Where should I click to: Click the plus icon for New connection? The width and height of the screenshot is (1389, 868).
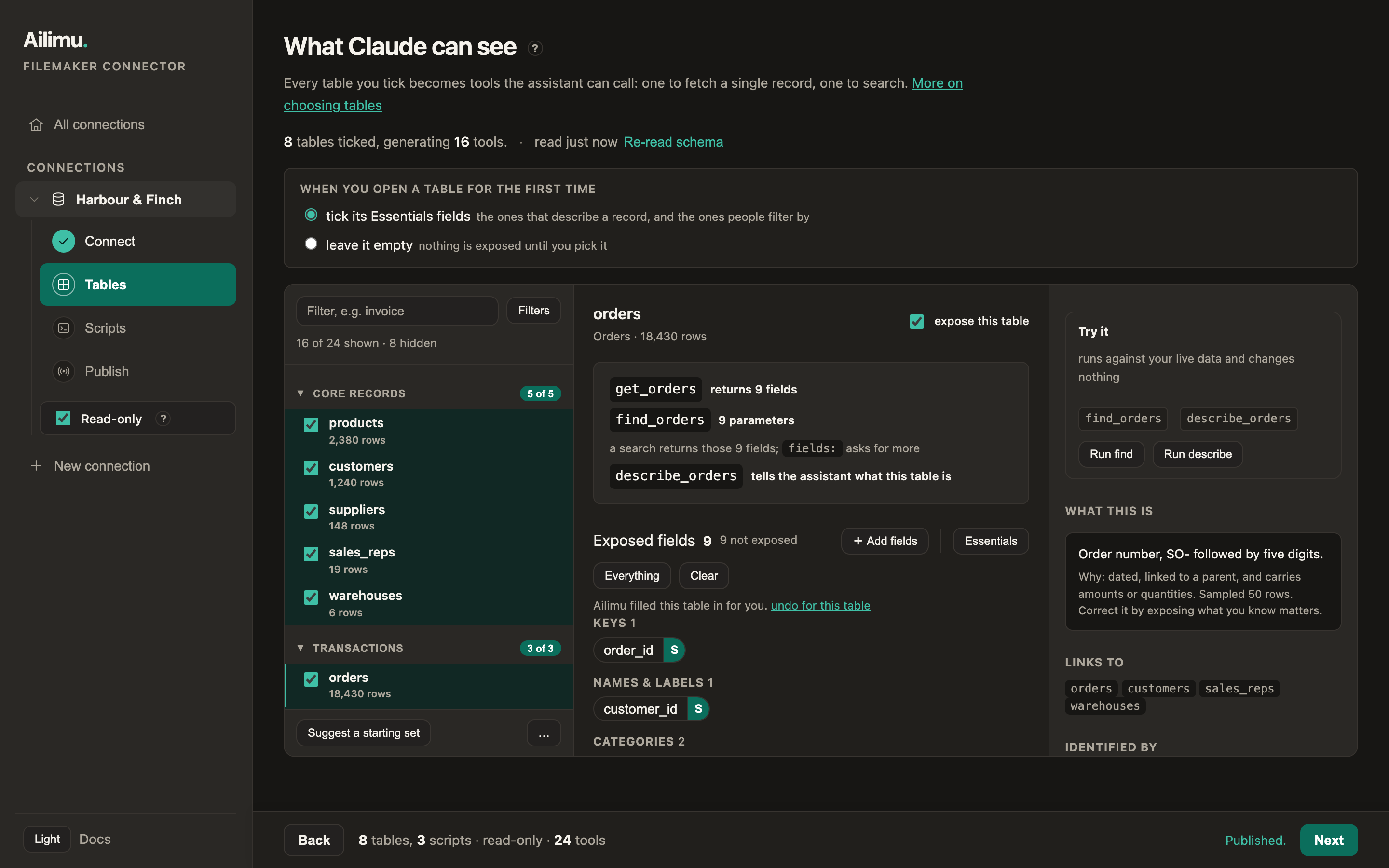click(36, 465)
